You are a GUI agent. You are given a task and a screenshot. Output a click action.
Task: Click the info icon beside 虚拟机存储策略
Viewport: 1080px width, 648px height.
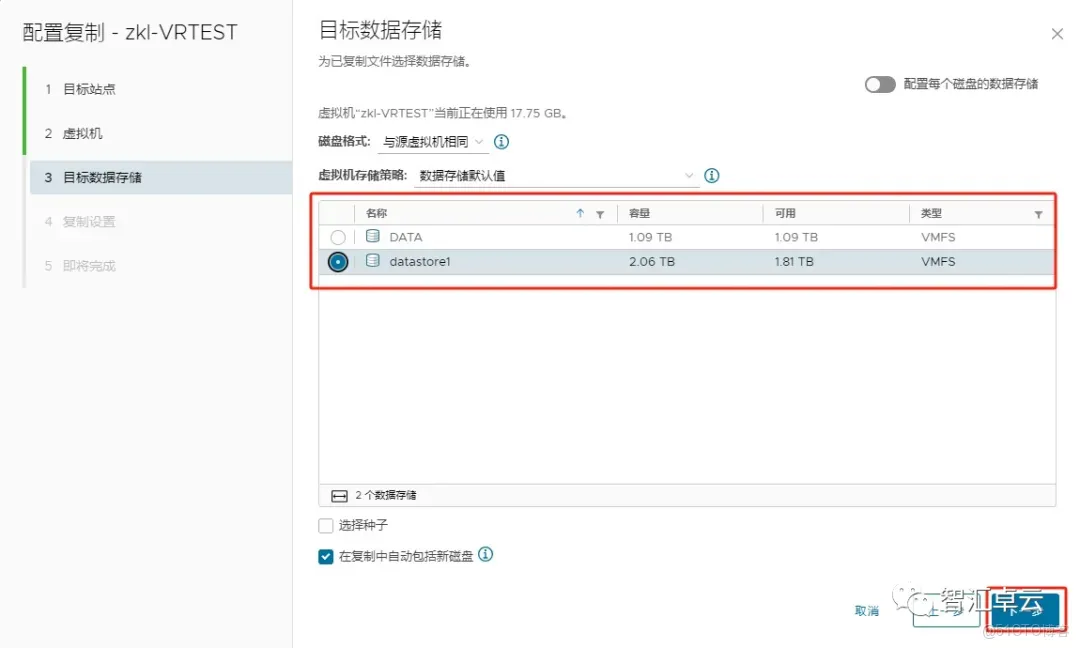(712, 176)
